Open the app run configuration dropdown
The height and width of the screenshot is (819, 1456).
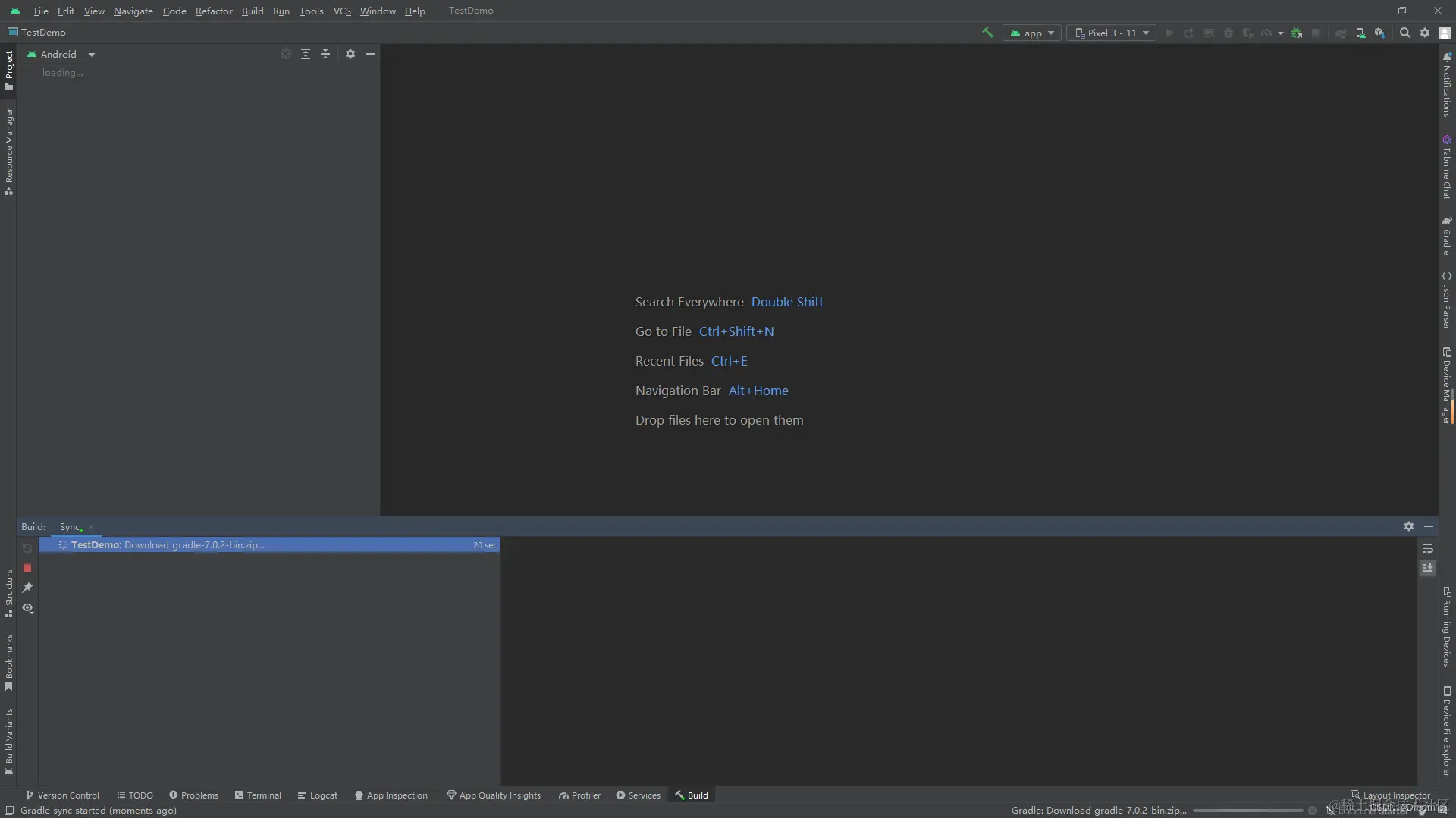pyautogui.click(x=1031, y=33)
